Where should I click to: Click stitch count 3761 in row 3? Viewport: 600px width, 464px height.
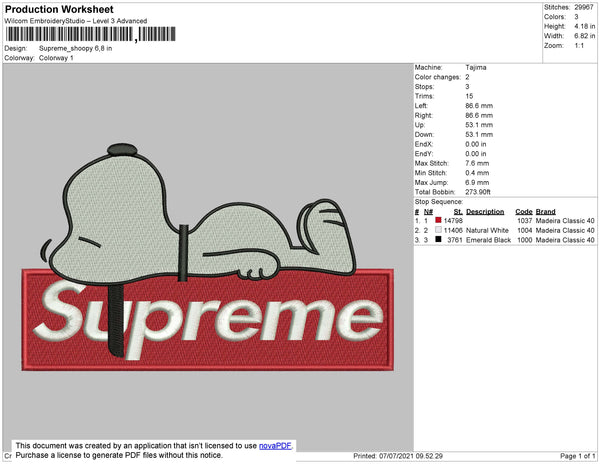tap(455, 240)
